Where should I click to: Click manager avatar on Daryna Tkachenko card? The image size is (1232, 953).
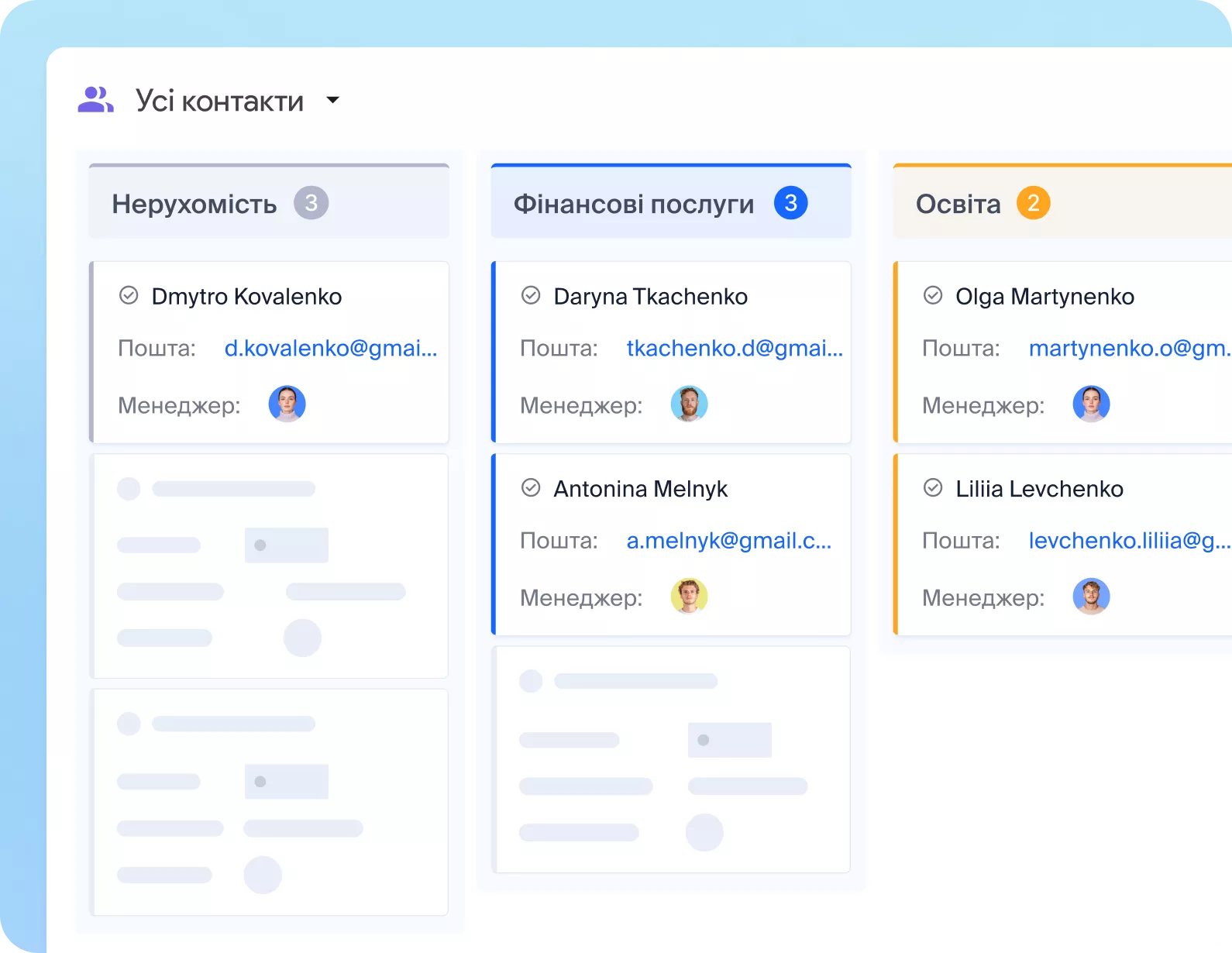689,404
